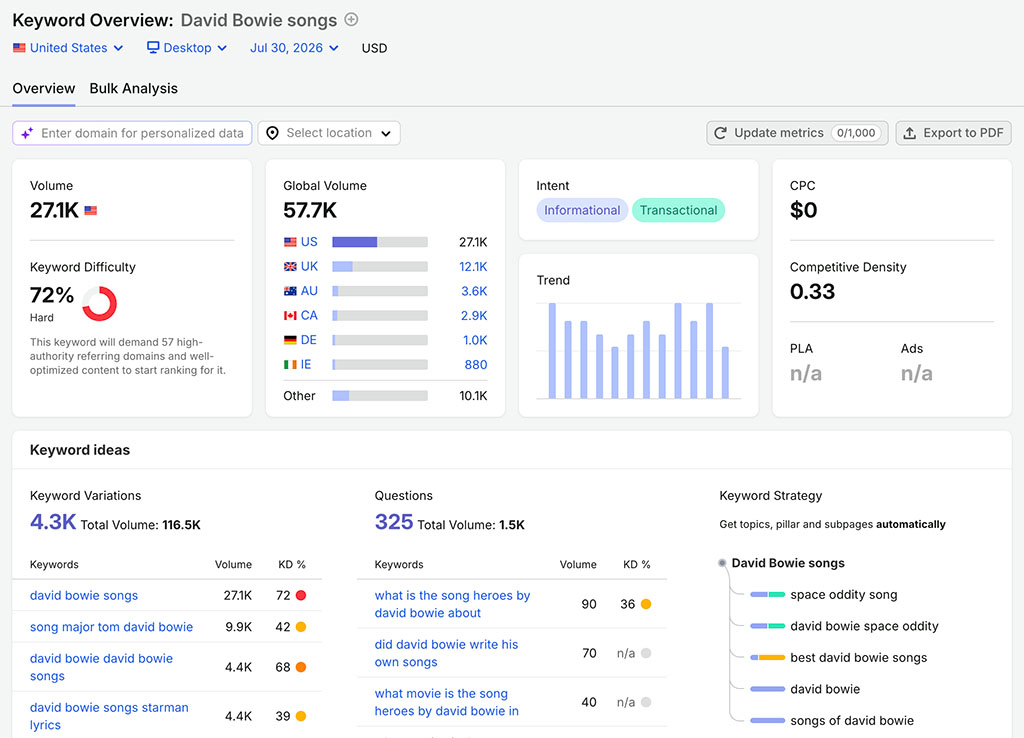
Task: Open david bowie songs starman lyrics link
Action: click(x=109, y=716)
